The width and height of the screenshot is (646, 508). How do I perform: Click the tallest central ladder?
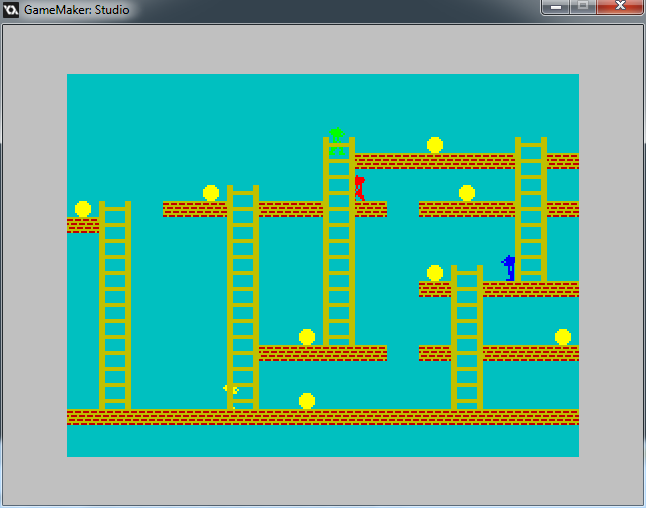tap(339, 241)
